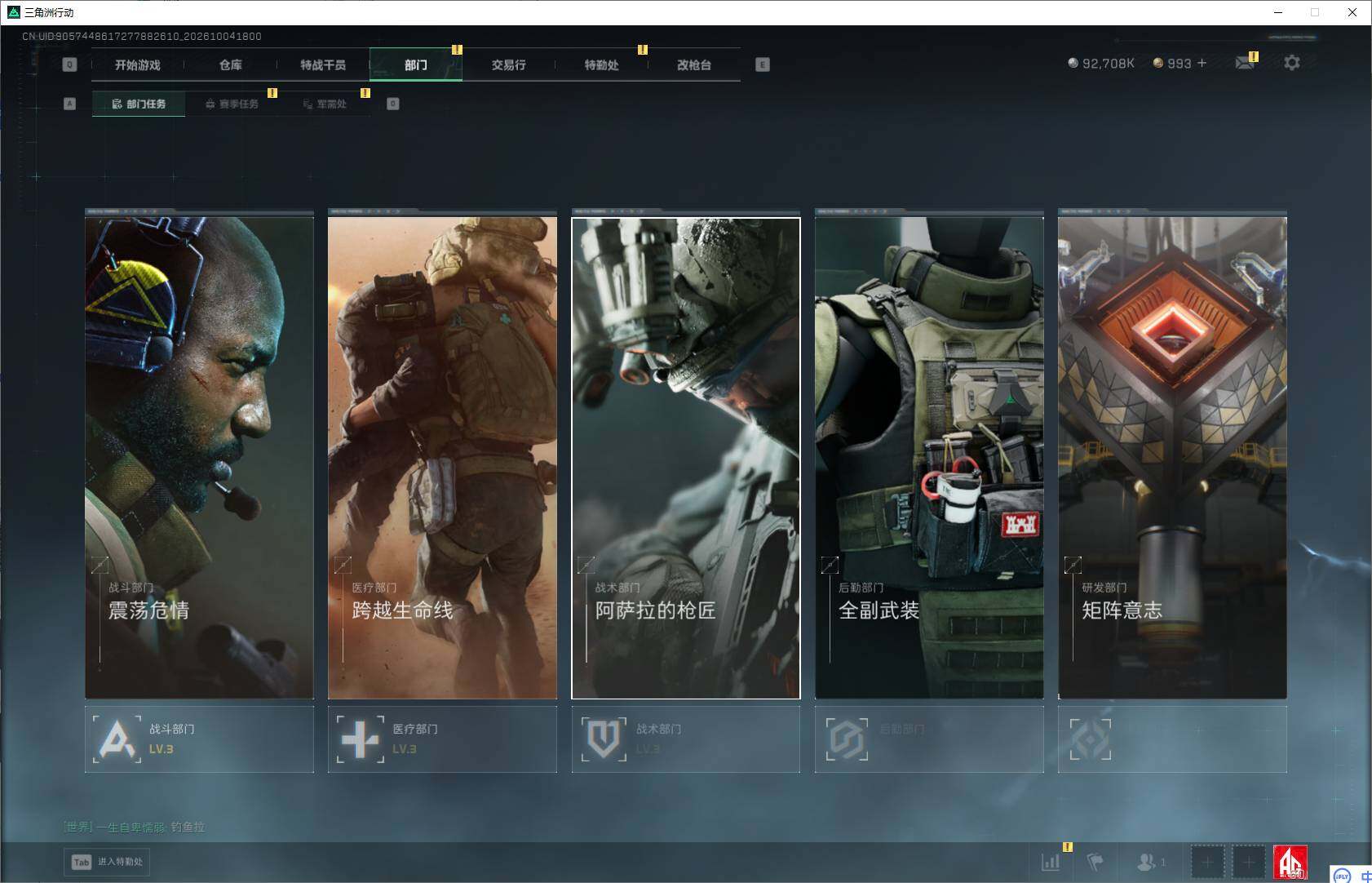Open the 矩阵意志 research card
Viewport: 1372px width, 883px height.
tap(1172, 457)
